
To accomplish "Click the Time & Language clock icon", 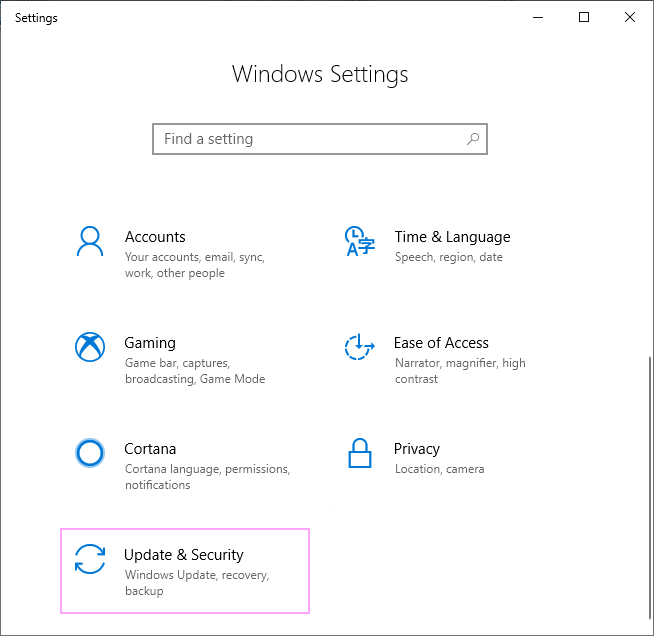I will [360, 241].
